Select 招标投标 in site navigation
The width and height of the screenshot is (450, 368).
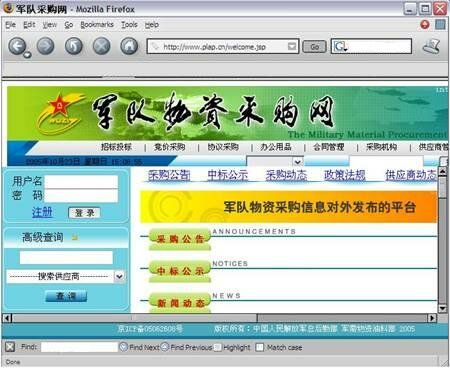(x=116, y=147)
